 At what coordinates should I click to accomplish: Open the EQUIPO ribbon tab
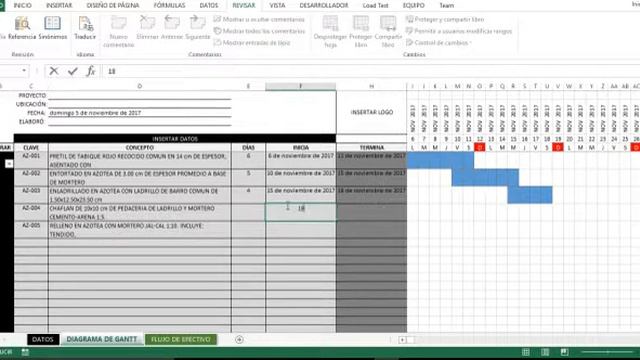click(x=413, y=5)
